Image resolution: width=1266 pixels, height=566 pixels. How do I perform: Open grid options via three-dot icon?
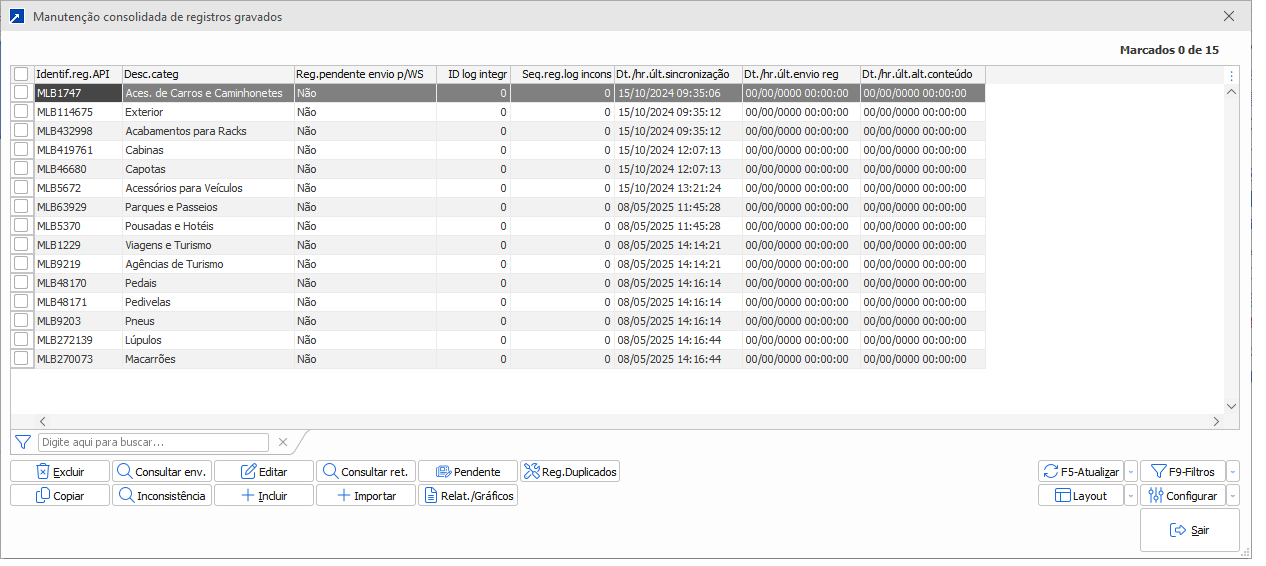[1231, 75]
